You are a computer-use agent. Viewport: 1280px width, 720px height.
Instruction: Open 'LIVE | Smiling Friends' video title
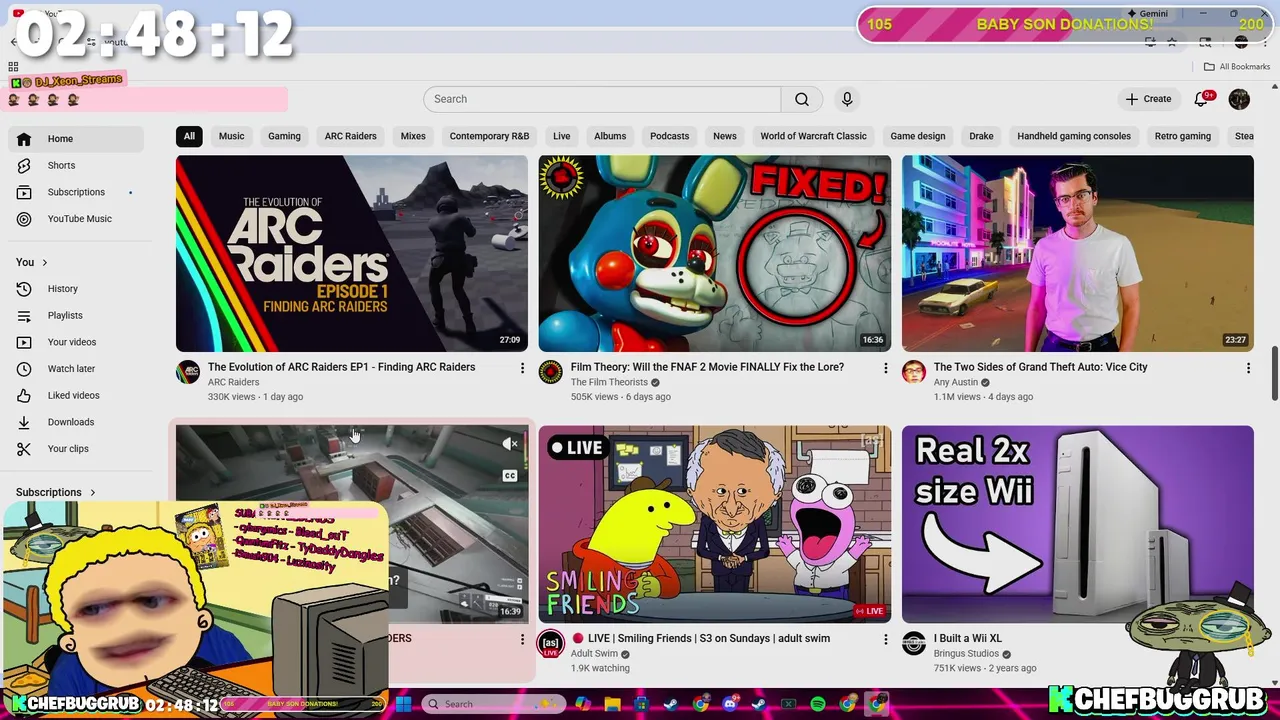[700, 638]
